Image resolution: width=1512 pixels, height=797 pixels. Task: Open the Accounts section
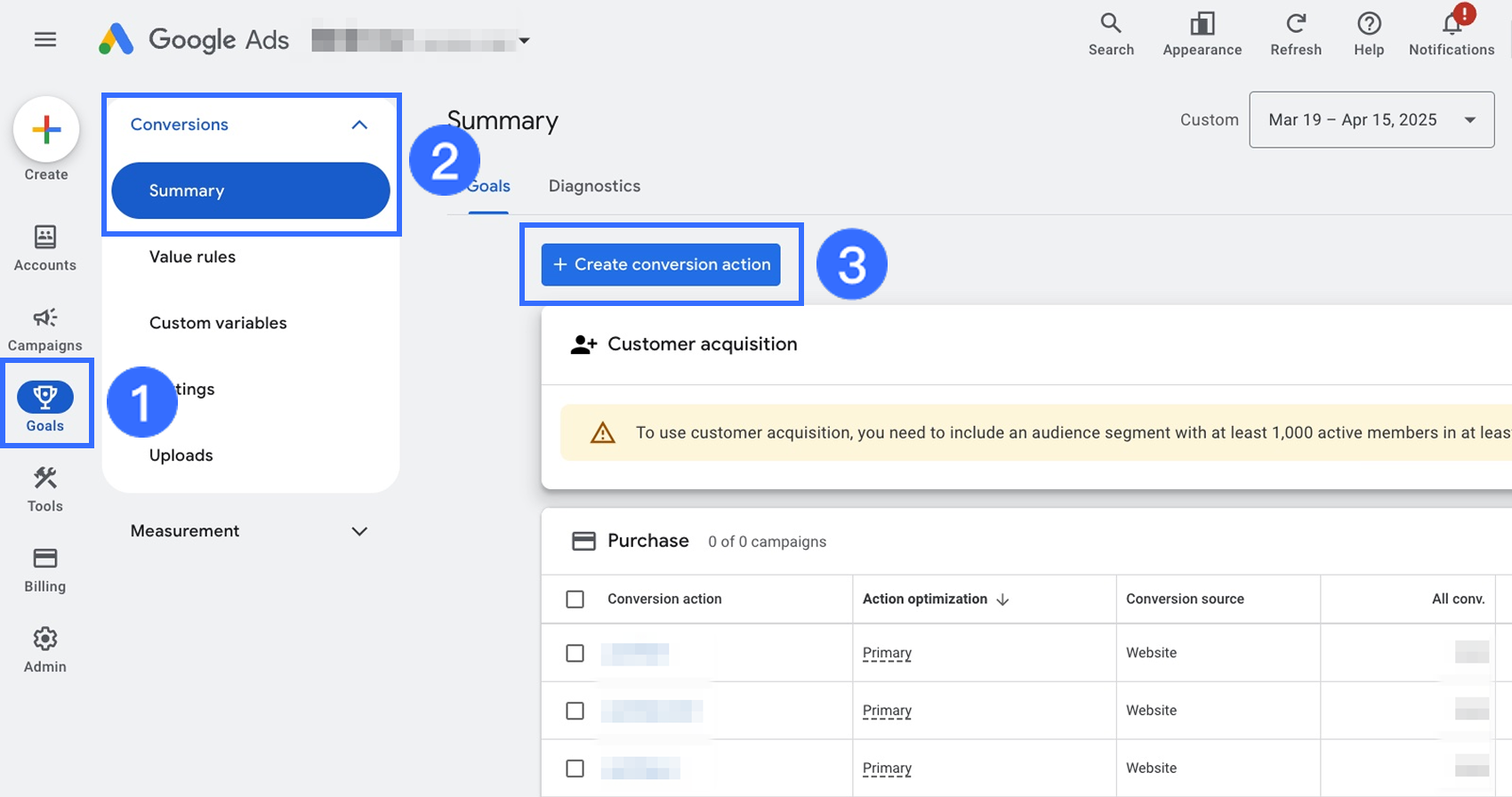pos(45,247)
